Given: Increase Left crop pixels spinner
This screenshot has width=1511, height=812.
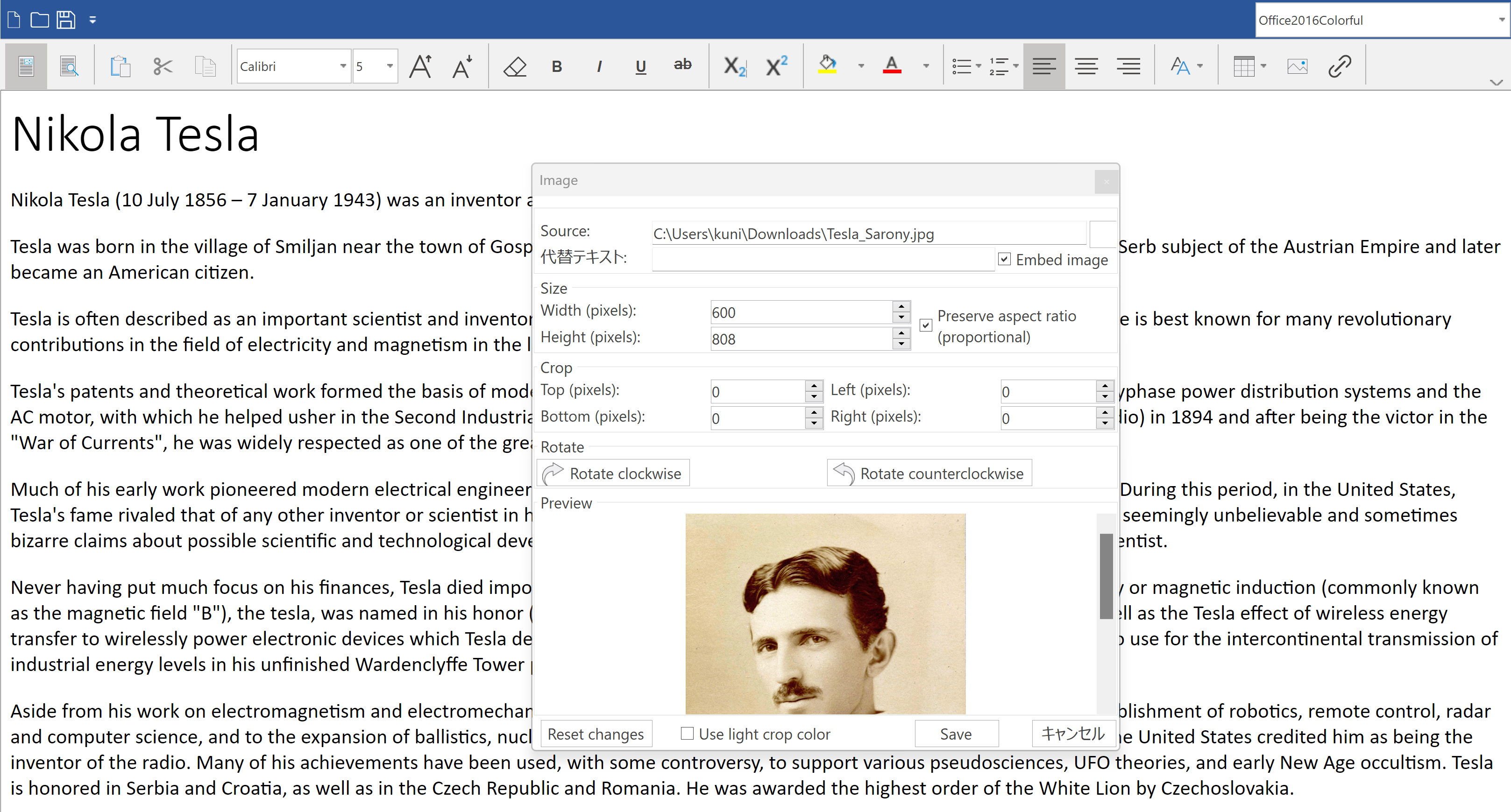Looking at the screenshot, I should (x=1105, y=386).
